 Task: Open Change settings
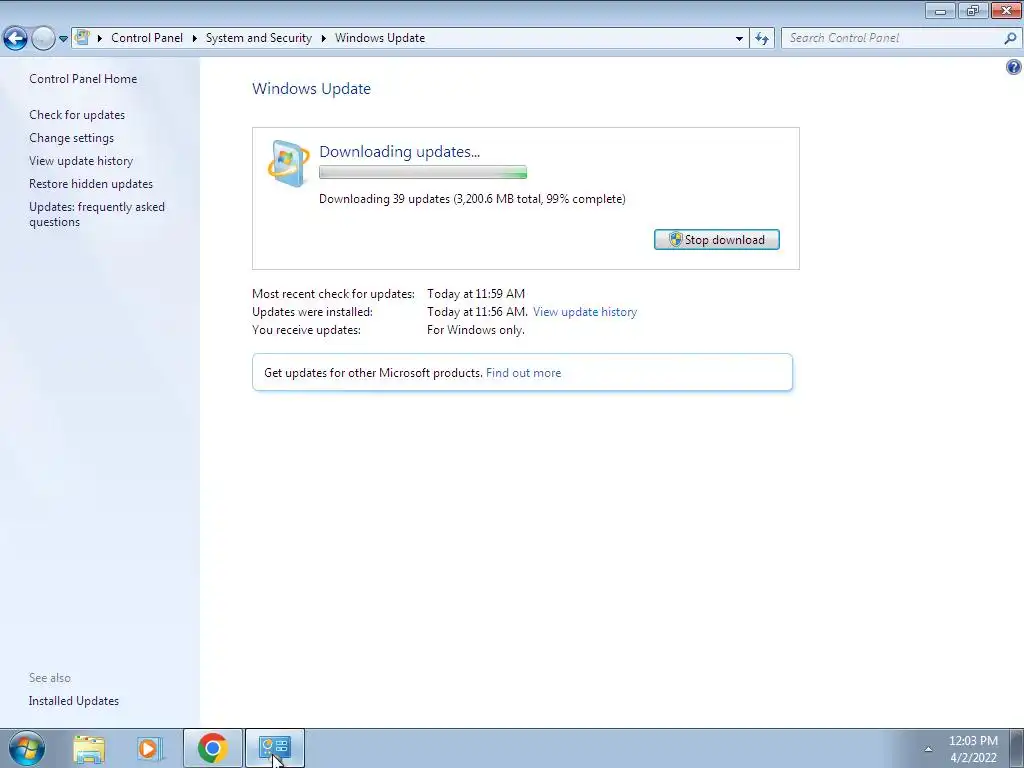pyautogui.click(x=71, y=138)
